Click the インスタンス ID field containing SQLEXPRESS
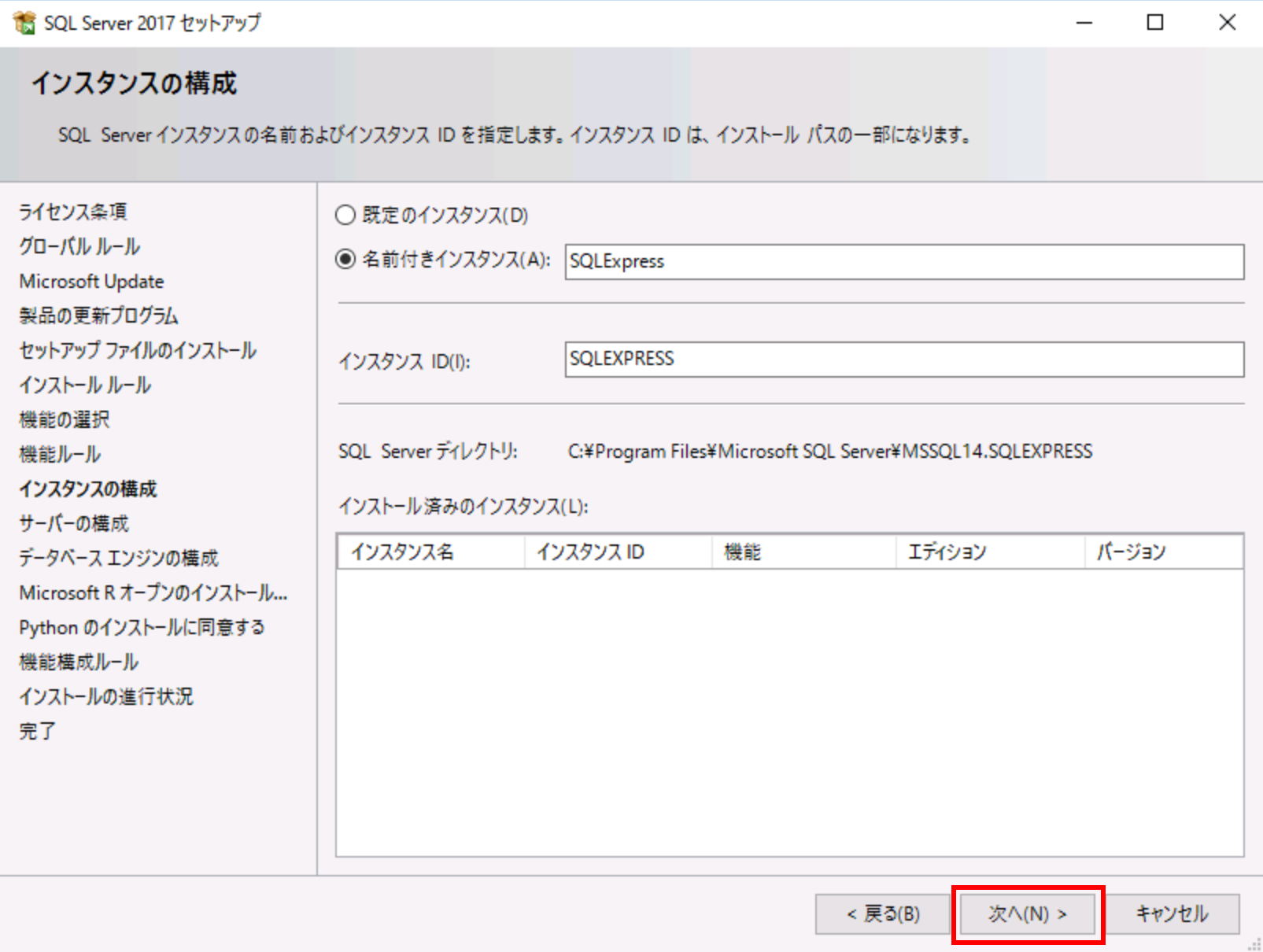This screenshot has height=952, width=1263. click(x=904, y=359)
